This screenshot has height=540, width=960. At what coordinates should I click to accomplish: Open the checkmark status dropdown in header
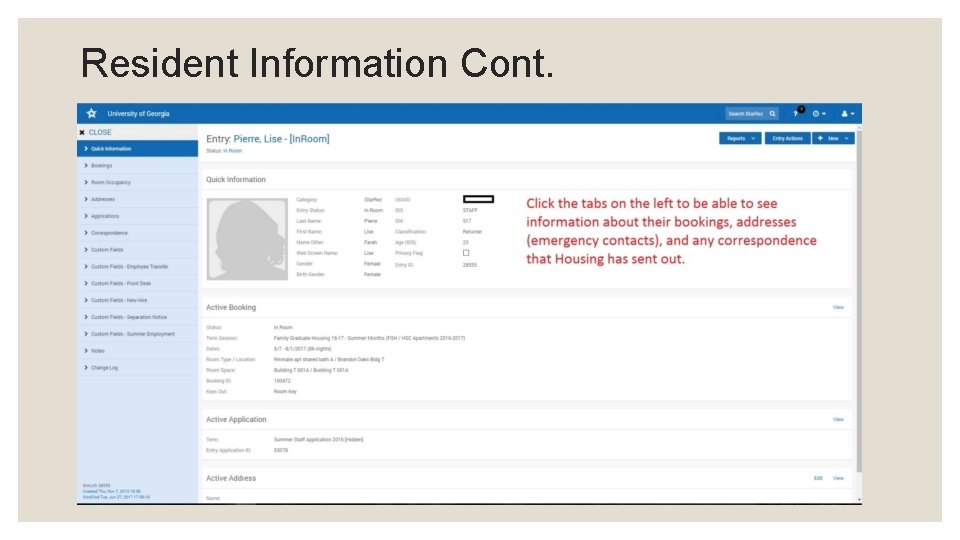(x=819, y=114)
